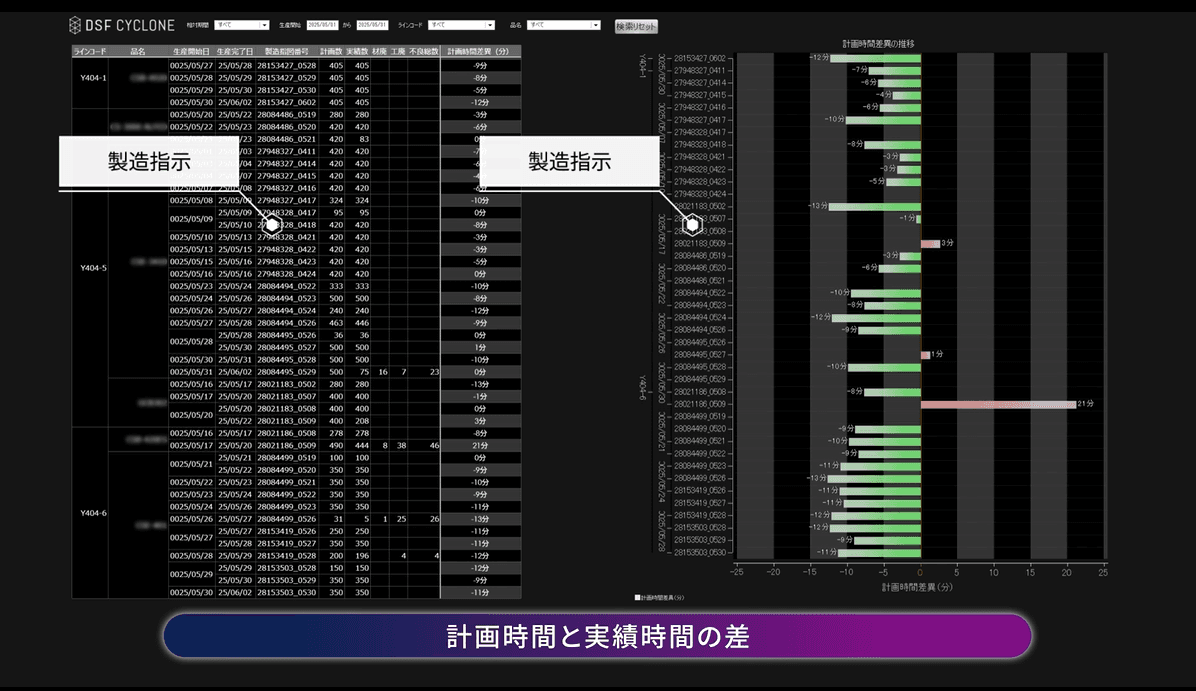Viewport: 1196px width, 691px height.
Task: Click 28153503_0530 in the table
Action: [x=287, y=593]
